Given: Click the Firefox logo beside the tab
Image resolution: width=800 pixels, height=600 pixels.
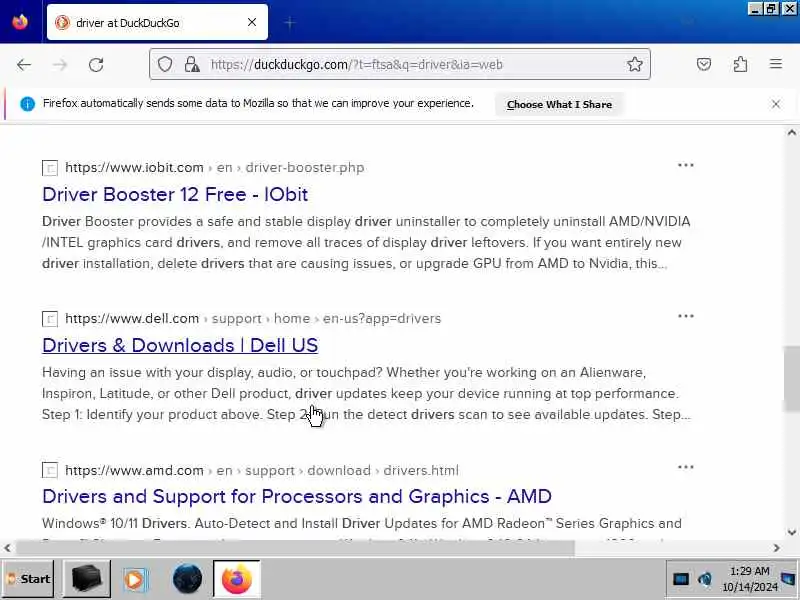Looking at the screenshot, I should click(x=20, y=22).
